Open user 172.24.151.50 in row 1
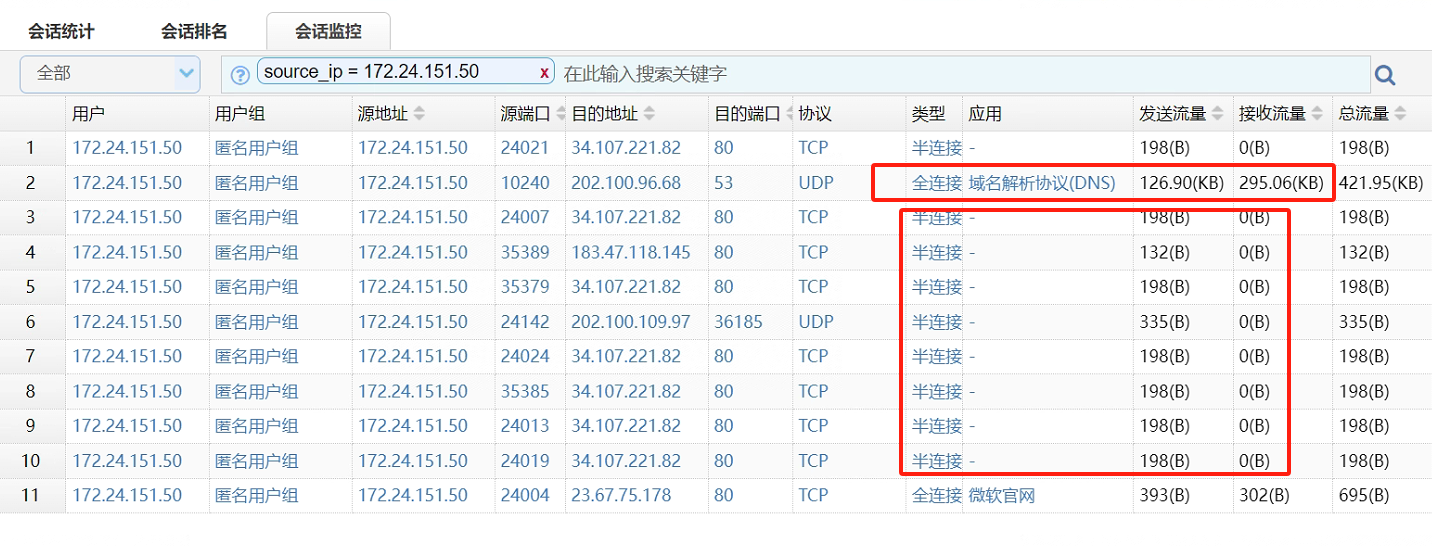The image size is (1432, 546). [127, 148]
